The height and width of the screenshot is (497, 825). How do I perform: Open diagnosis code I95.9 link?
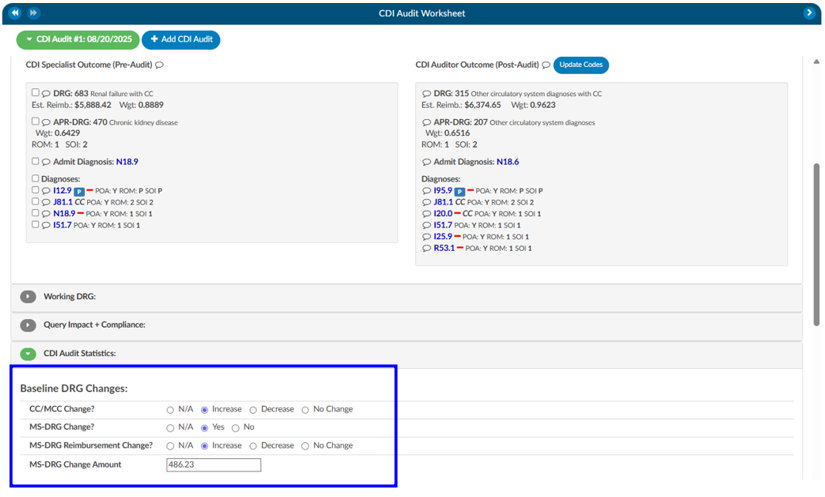pos(443,190)
